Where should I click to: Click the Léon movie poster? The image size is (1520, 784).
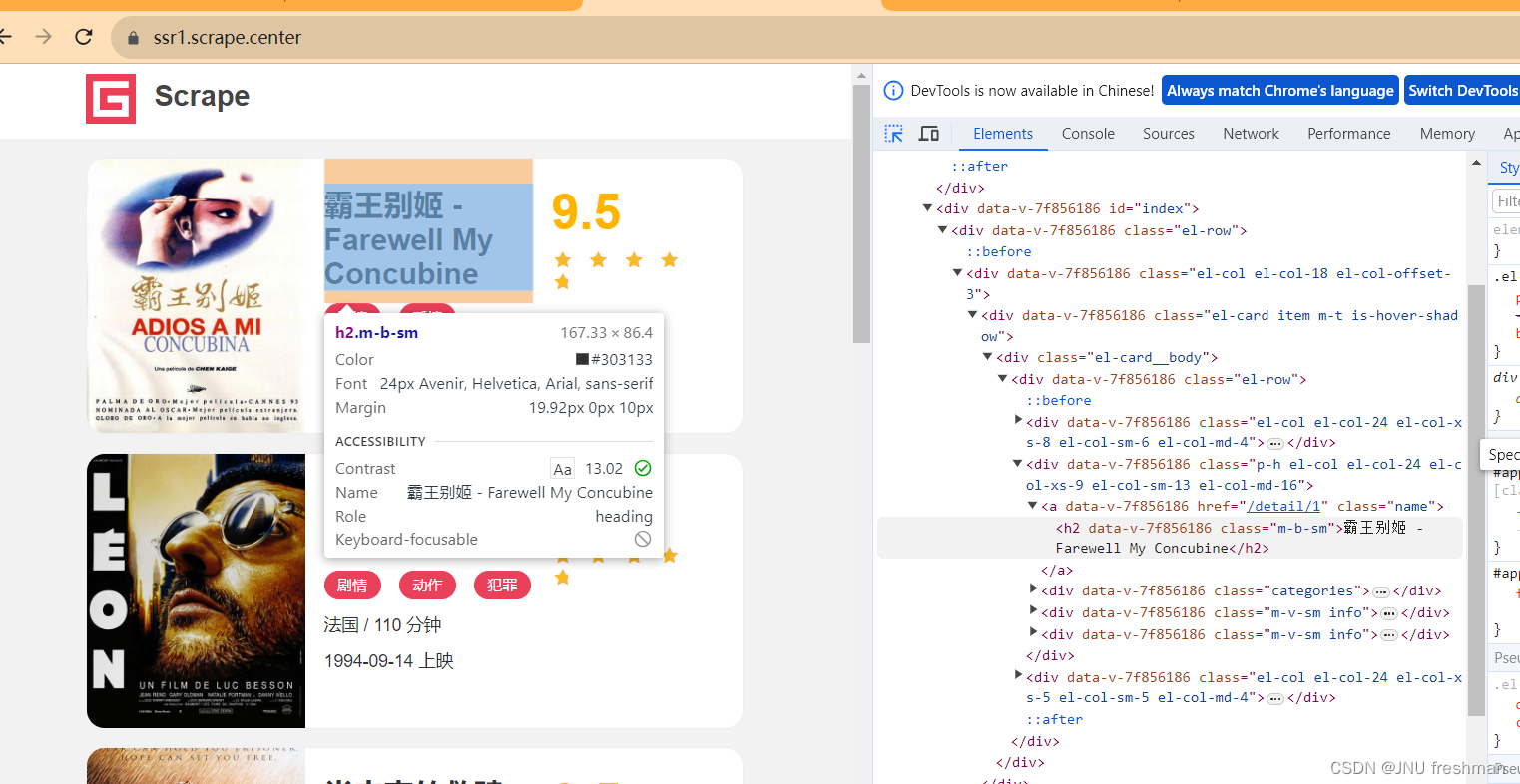(x=196, y=590)
